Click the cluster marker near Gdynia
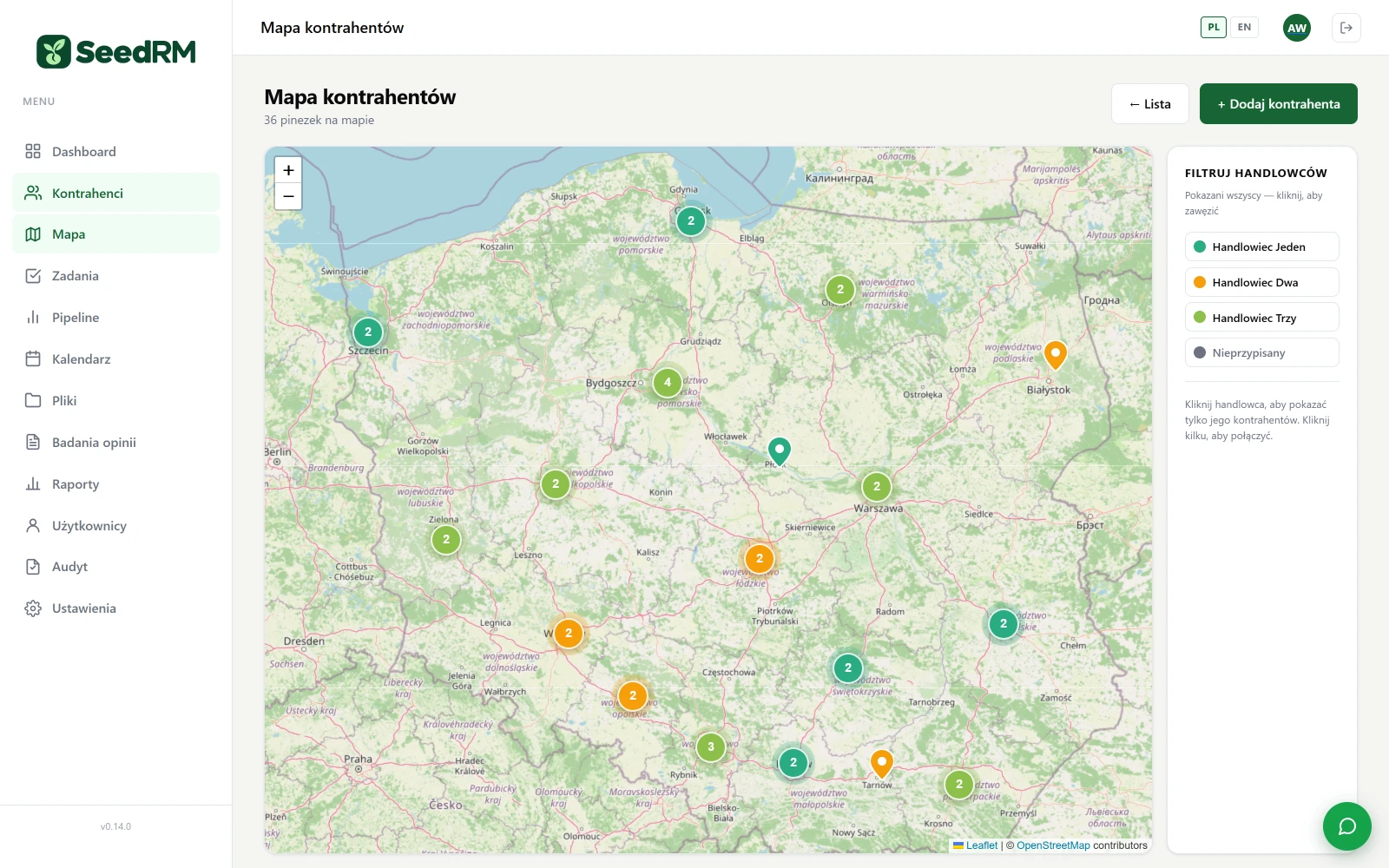The image size is (1389, 868). coord(691,220)
